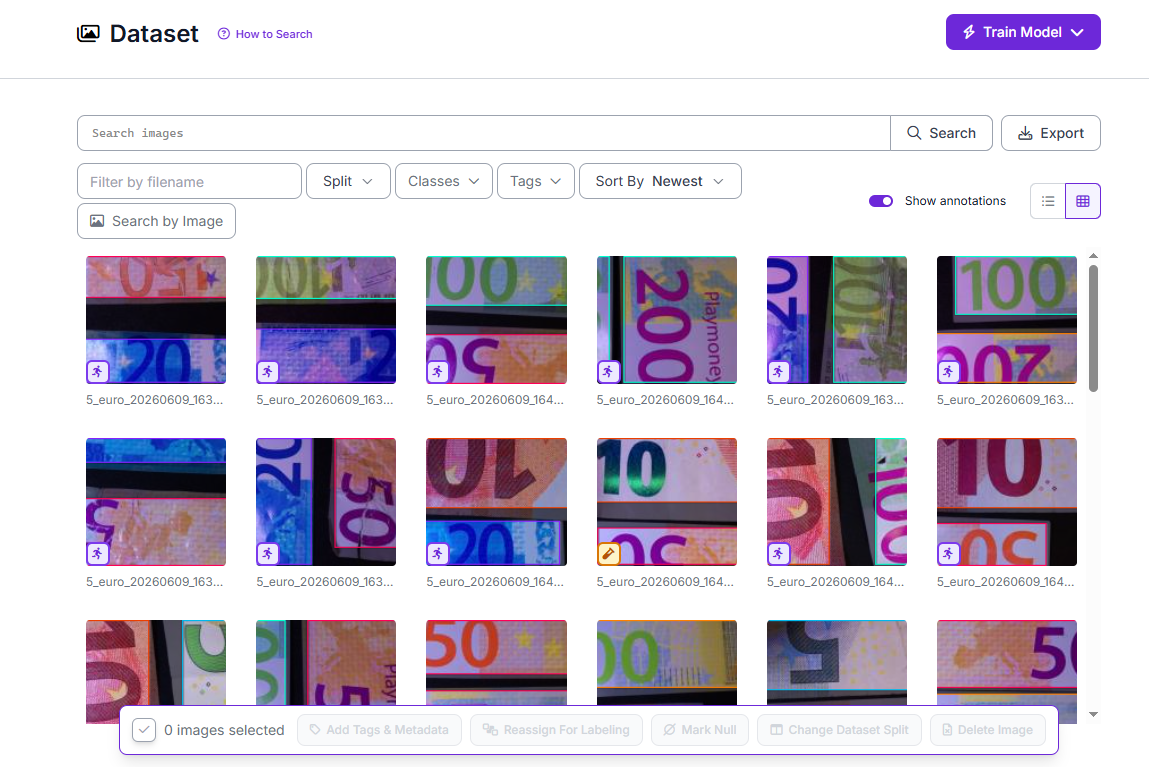This screenshot has width=1149, height=767.
Task: Open third row third thumbnail with orange 50
Action: pos(496,662)
